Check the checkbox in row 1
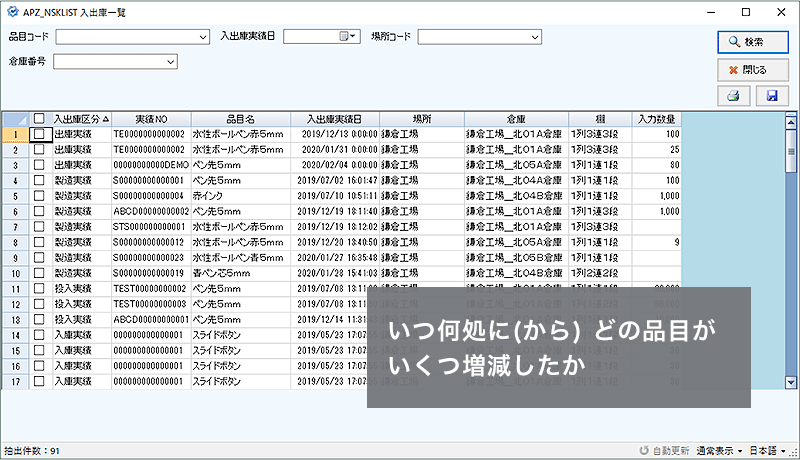Image resolution: width=800 pixels, height=460 pixels. 39,134
